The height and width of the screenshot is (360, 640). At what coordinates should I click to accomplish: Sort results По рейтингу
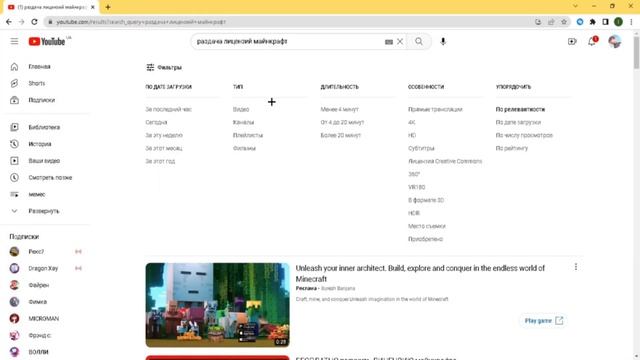(511, 148)
